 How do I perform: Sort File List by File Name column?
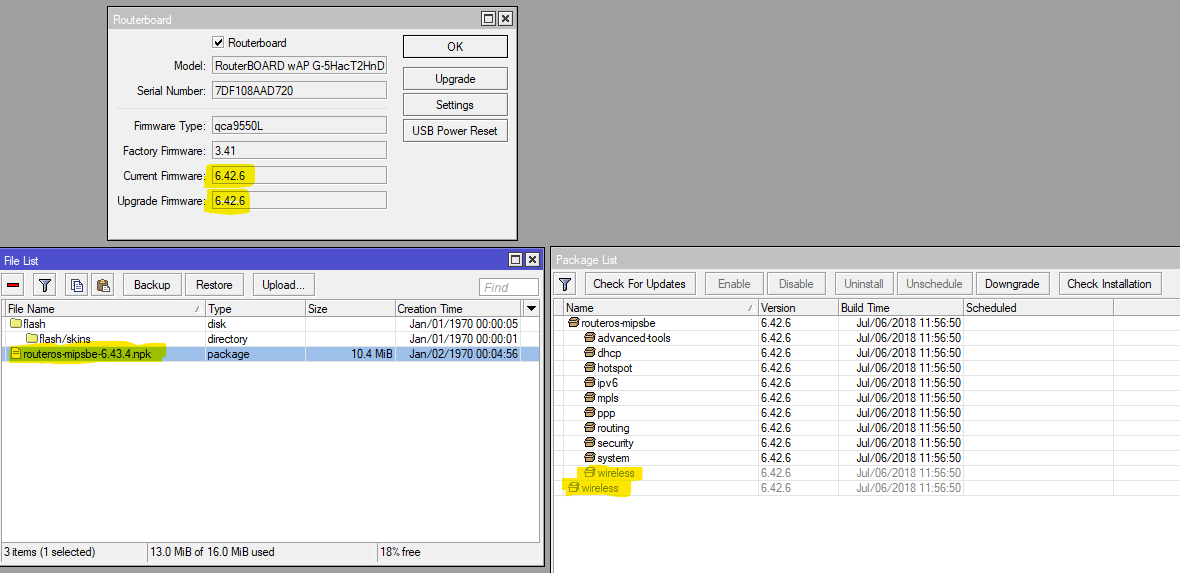tap(104, 309)
